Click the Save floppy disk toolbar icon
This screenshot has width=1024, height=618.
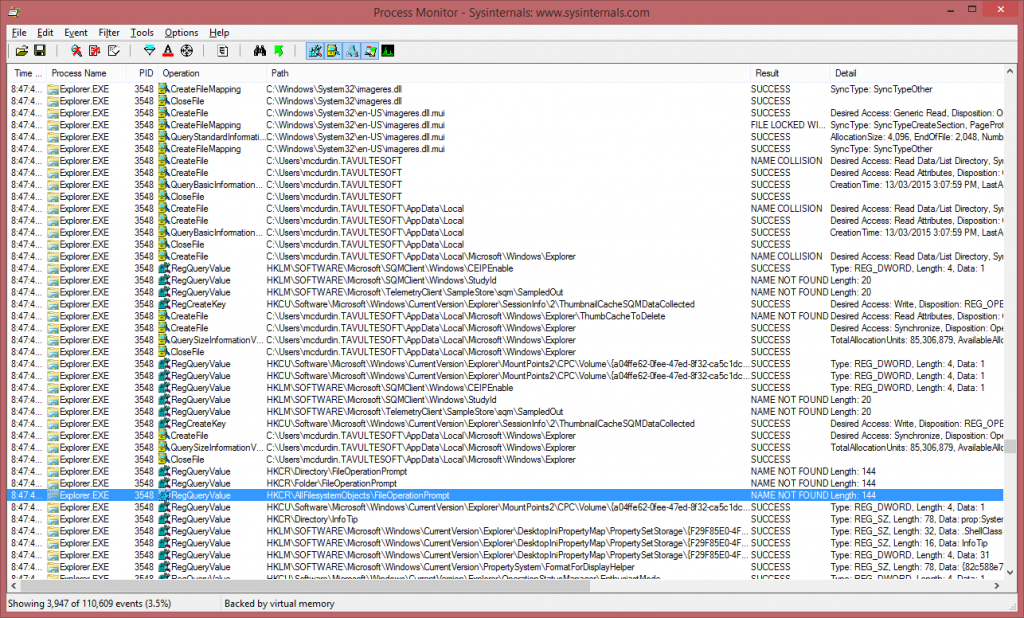tap(39, 51)
